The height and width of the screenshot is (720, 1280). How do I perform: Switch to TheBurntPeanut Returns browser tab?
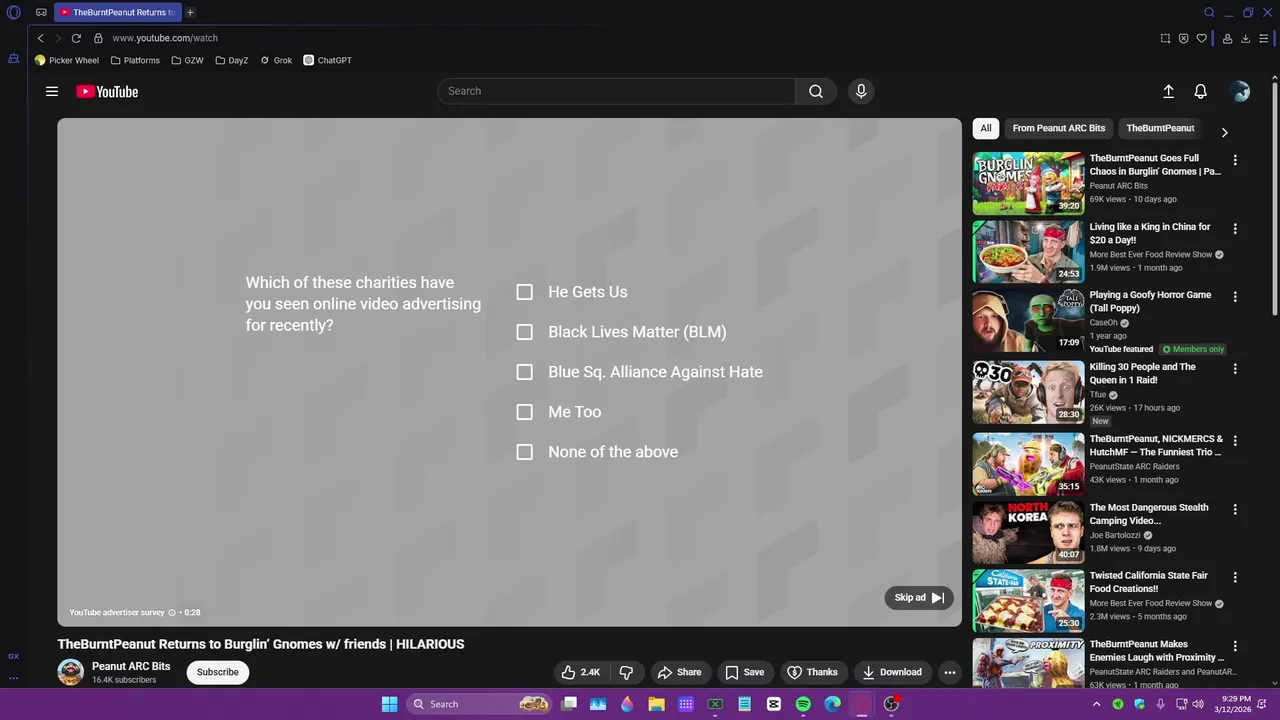point(117,13)
